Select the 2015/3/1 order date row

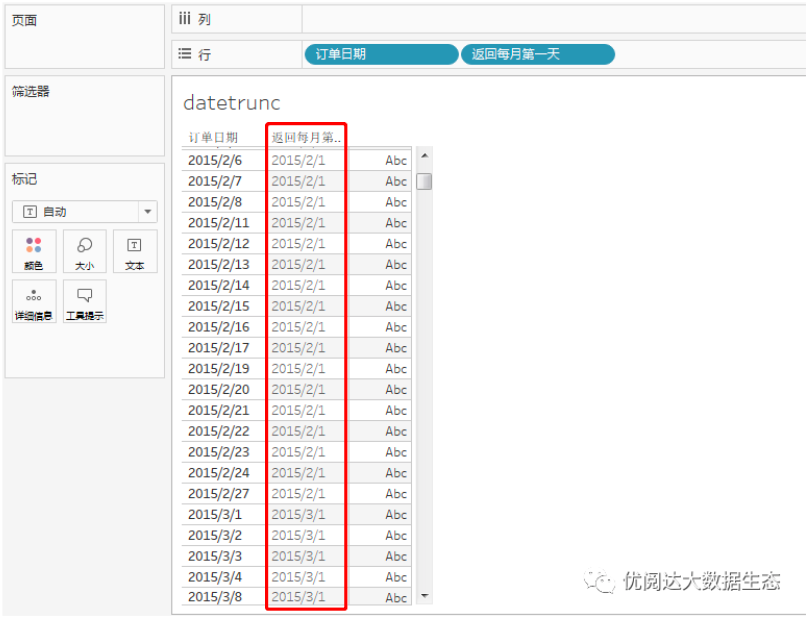pos(214,514)
